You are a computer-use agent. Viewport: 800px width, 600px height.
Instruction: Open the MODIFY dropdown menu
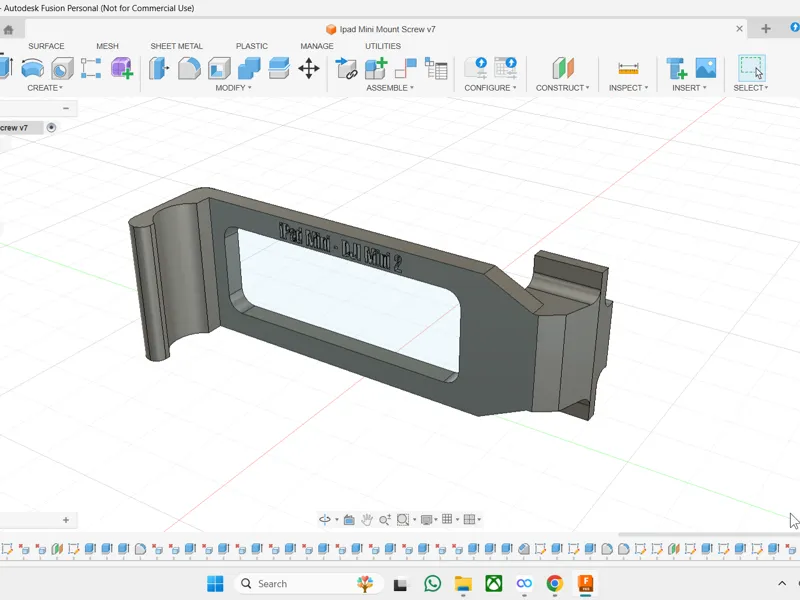click(233, 88)
